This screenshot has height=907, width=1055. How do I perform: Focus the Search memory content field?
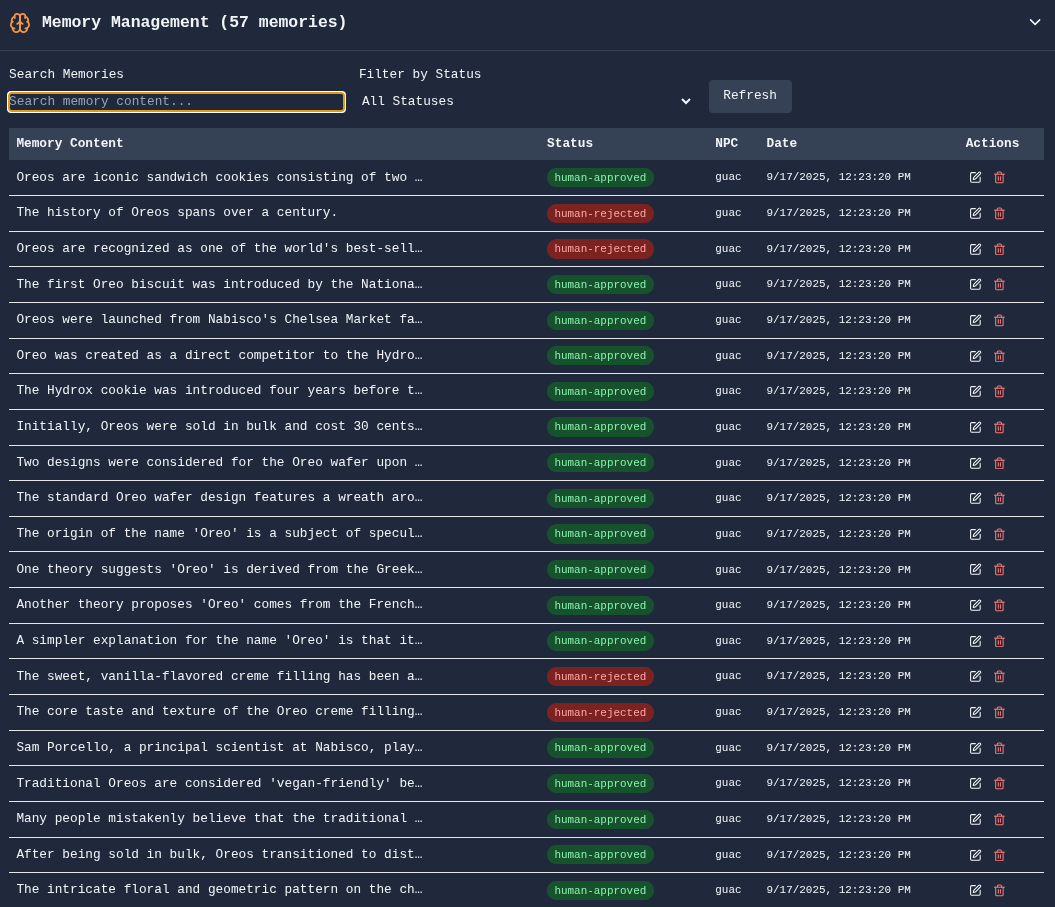176,102
